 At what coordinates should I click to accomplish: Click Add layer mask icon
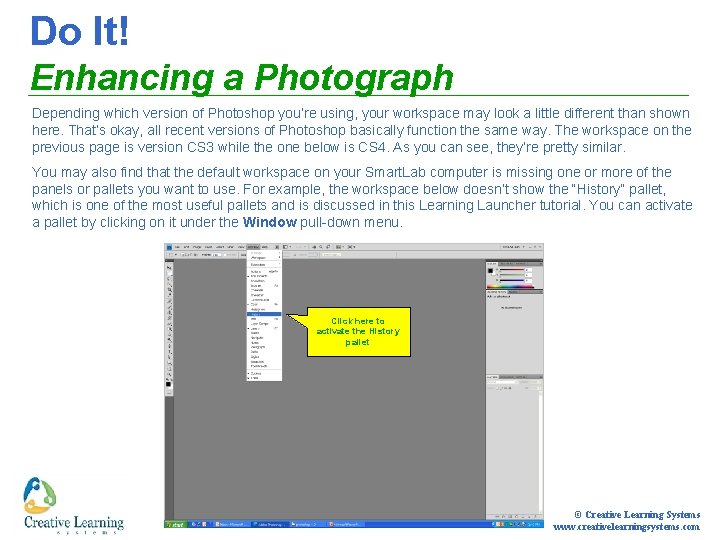click(510, 517)
